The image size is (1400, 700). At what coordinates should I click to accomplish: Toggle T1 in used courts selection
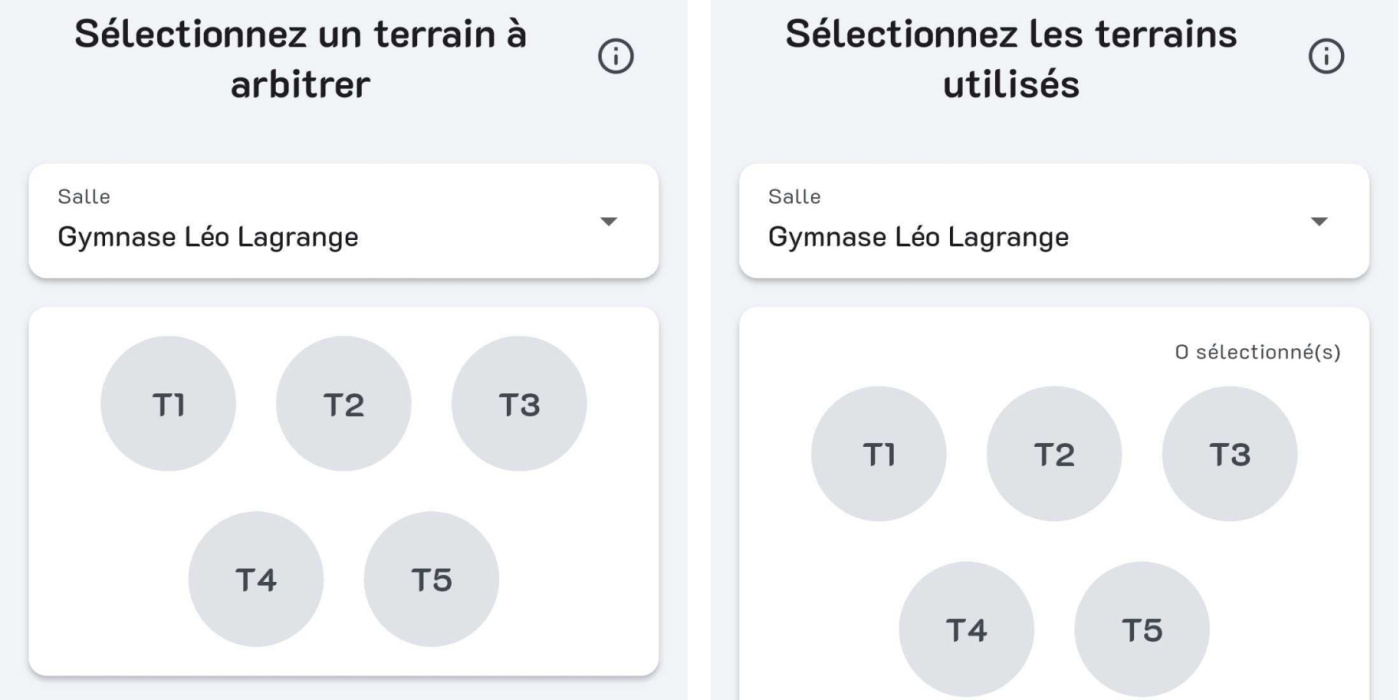click(x=878, y=454)
